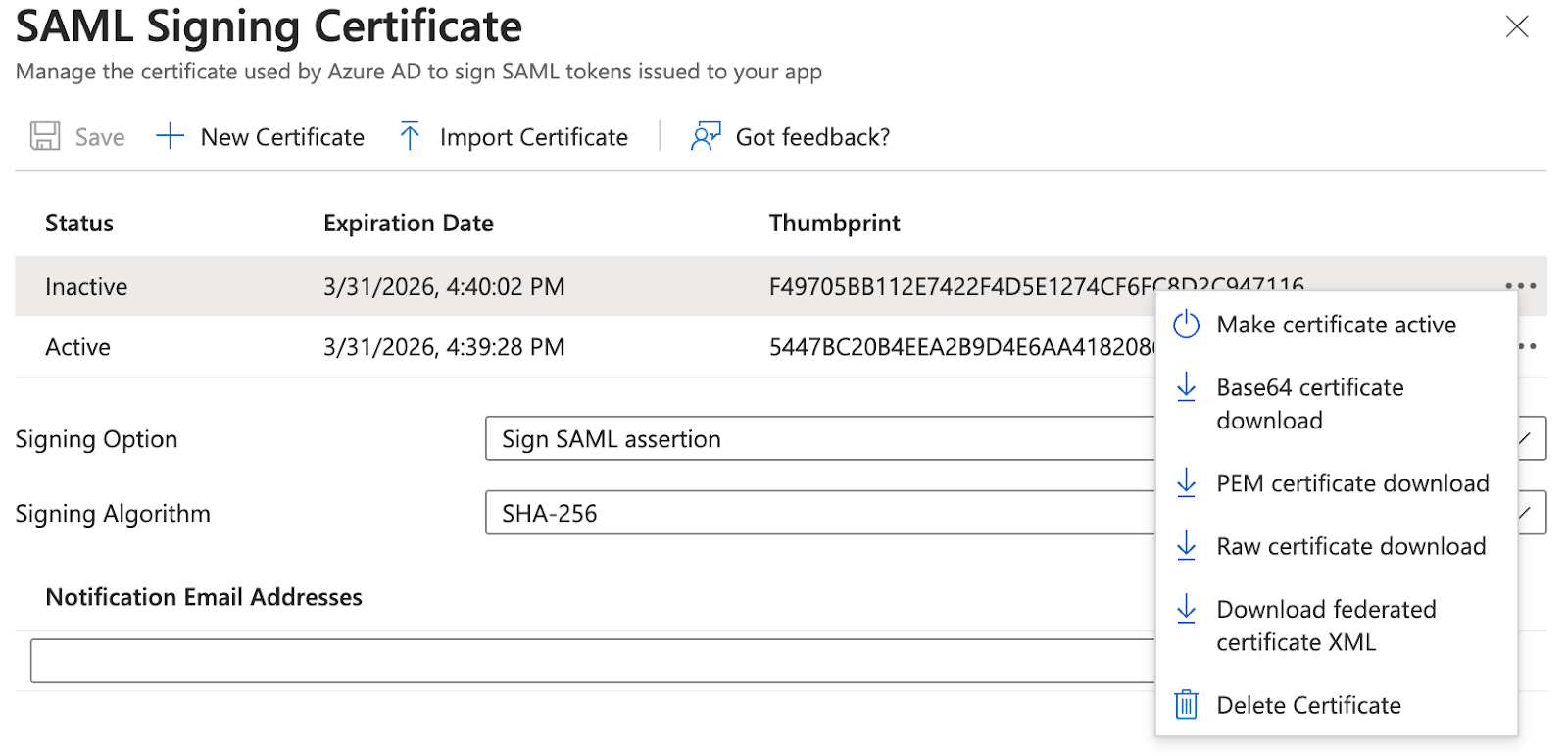Viewport: 1568px width, 756px height.
Task: Choose Make certificate active menu entry
Action: 1336,325
